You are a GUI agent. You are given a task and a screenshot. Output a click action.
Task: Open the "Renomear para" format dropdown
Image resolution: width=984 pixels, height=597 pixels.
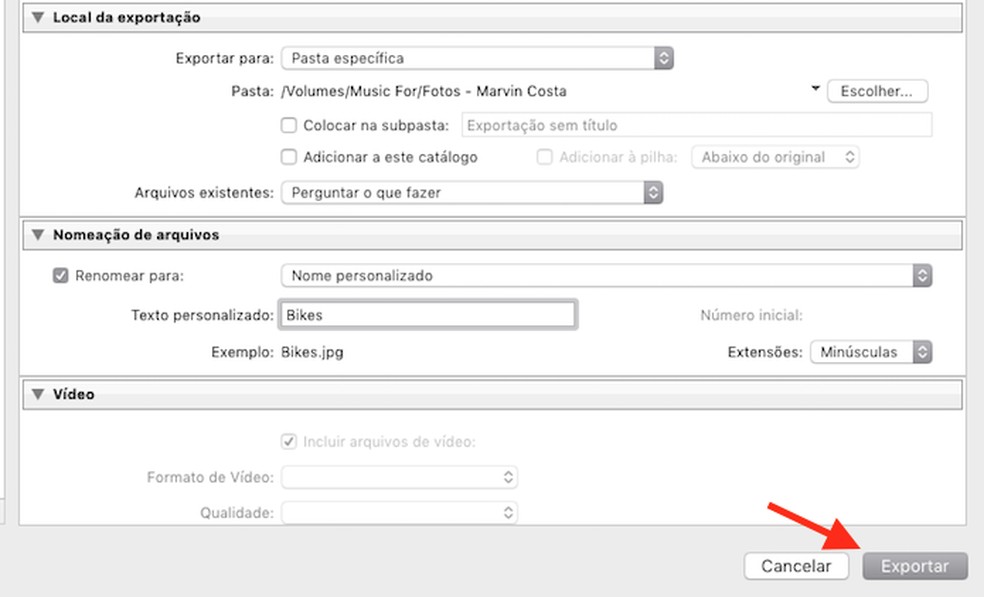click(x=921, y=275)
